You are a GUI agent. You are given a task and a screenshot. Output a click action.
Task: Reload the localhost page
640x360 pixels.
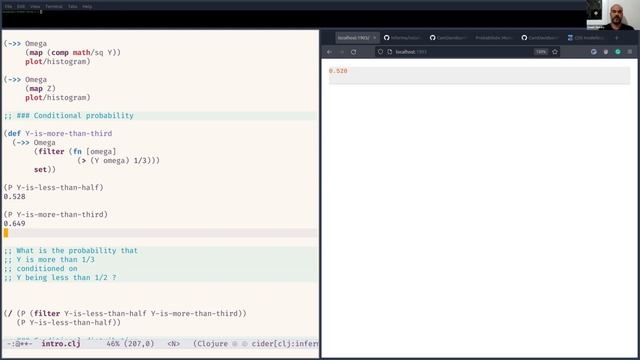click(x=353, y=52)
